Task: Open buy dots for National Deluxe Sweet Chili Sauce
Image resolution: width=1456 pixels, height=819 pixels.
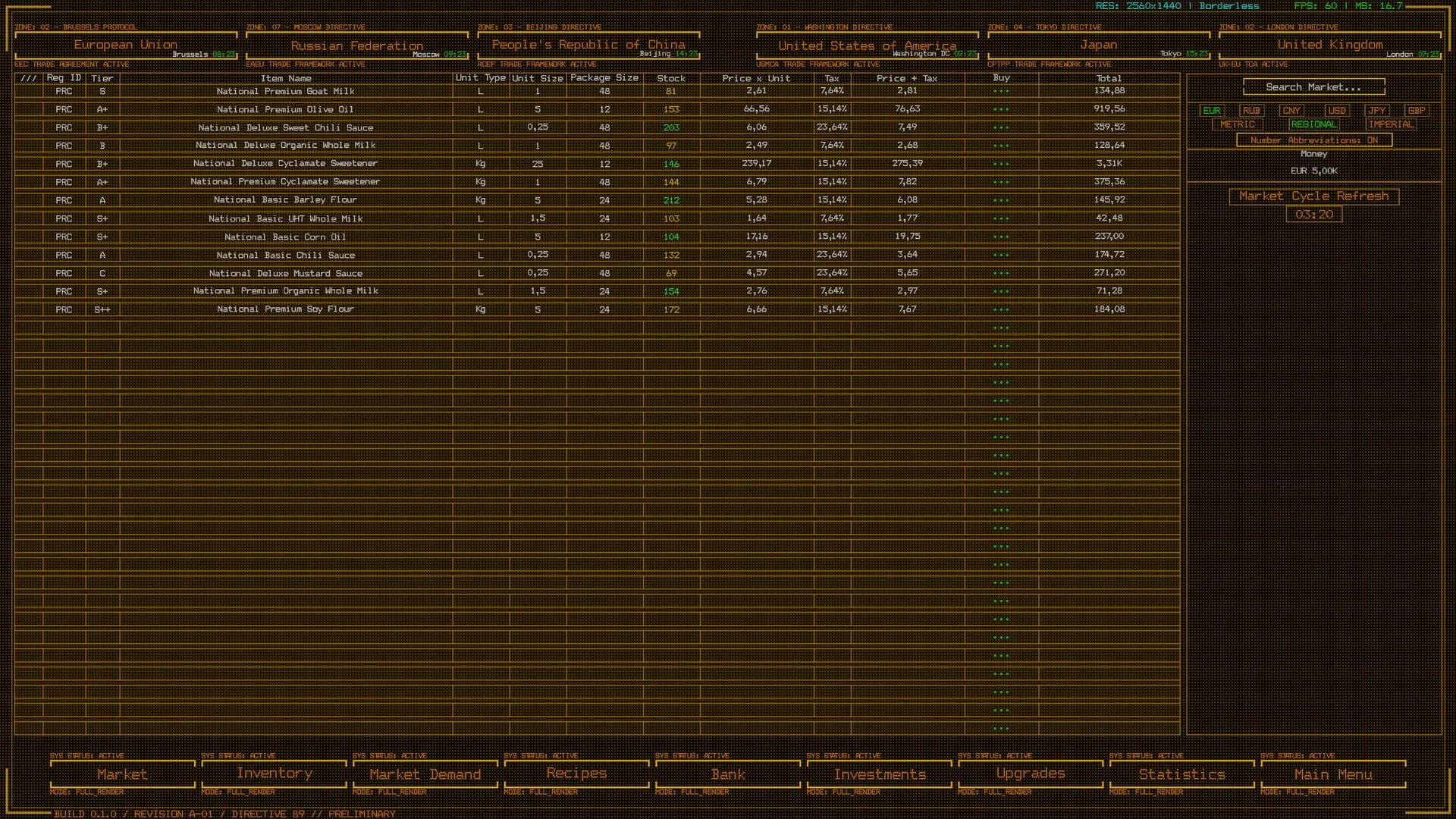Action: point(1001,127)
